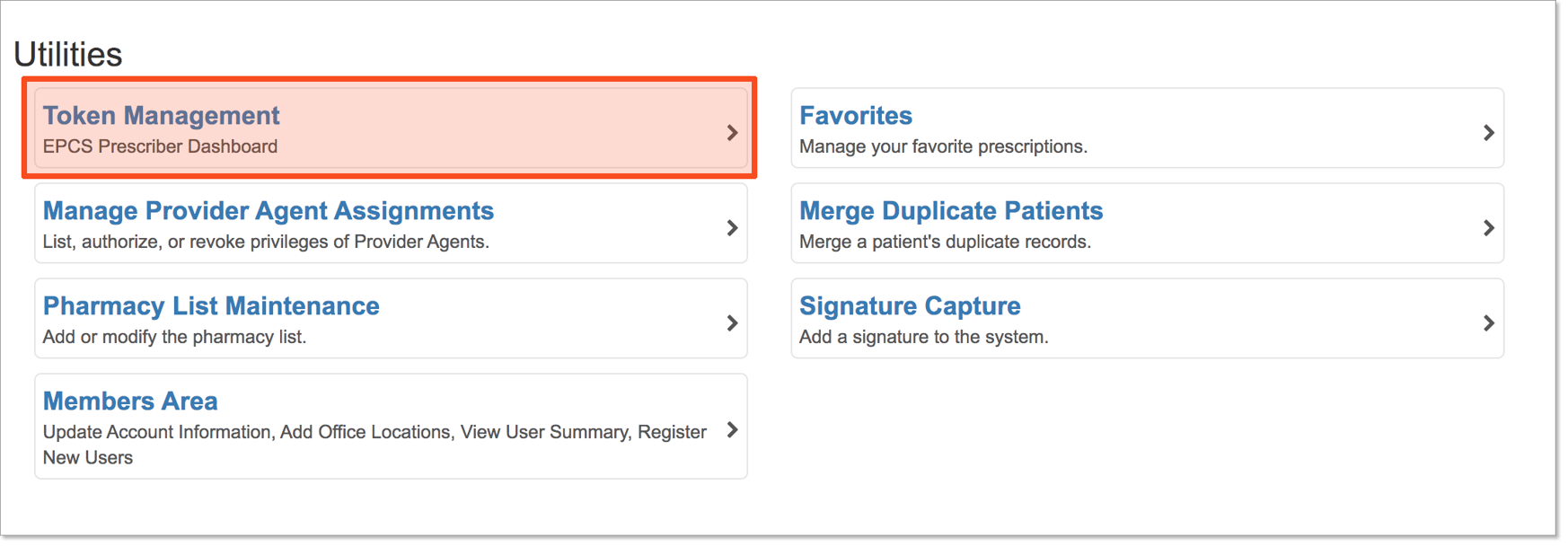Click the Merge Duplicate Patients chevron

[x=1488, y=227]
